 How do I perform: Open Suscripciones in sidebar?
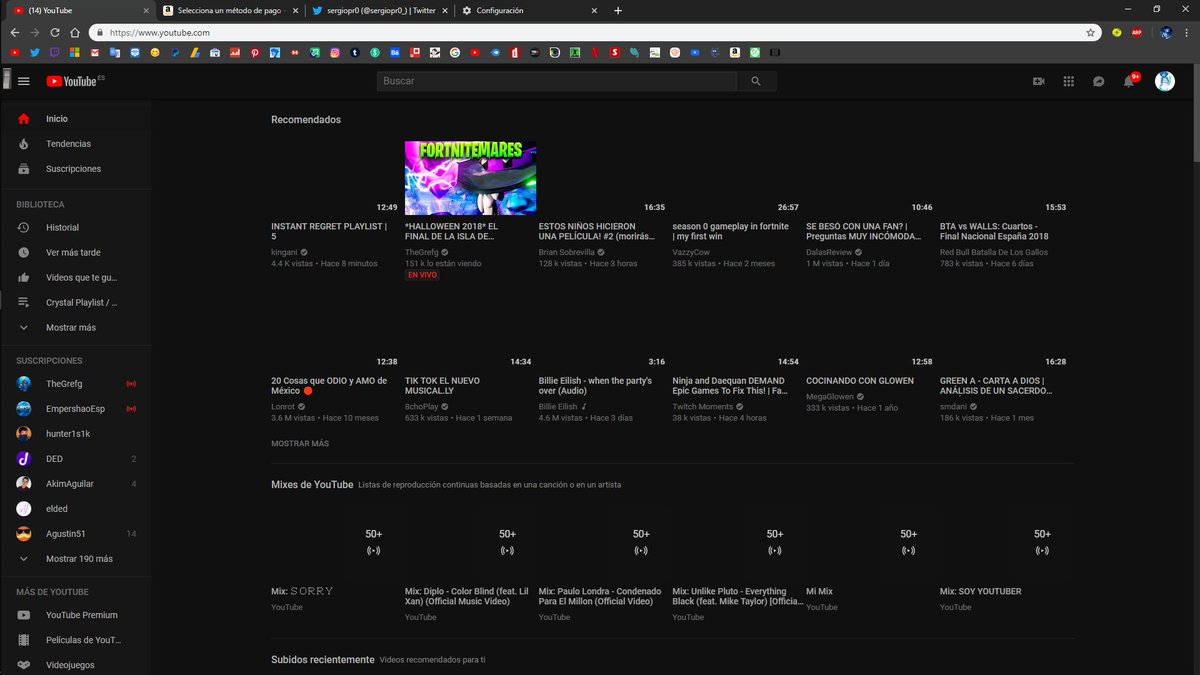pyautogui.click(x=76, y=169)
